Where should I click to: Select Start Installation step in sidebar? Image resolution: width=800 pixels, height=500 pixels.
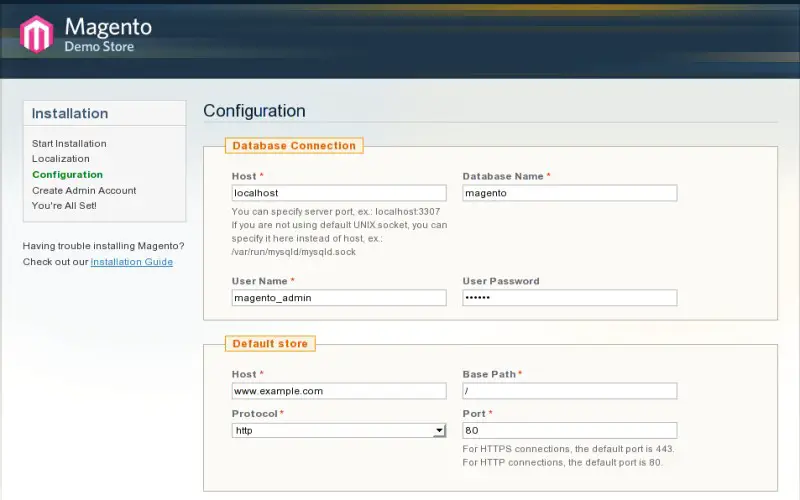pos(69,143)
